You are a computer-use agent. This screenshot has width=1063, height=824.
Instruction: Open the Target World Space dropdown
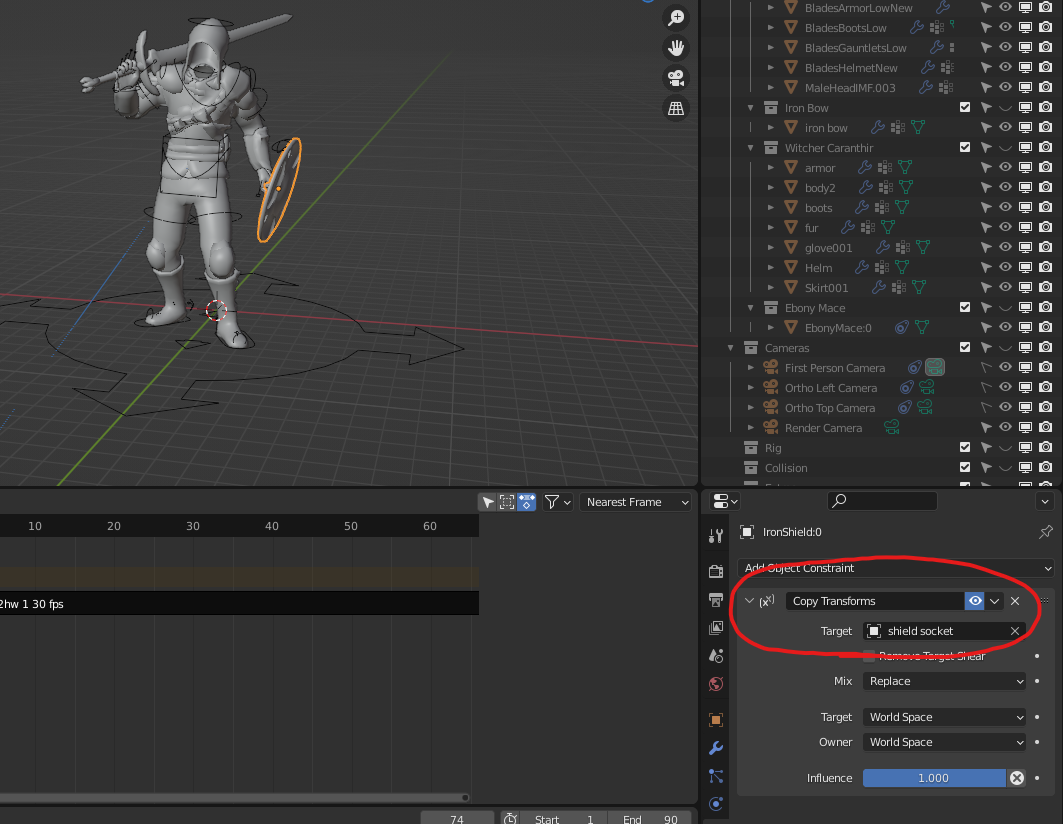pos(944,717)
